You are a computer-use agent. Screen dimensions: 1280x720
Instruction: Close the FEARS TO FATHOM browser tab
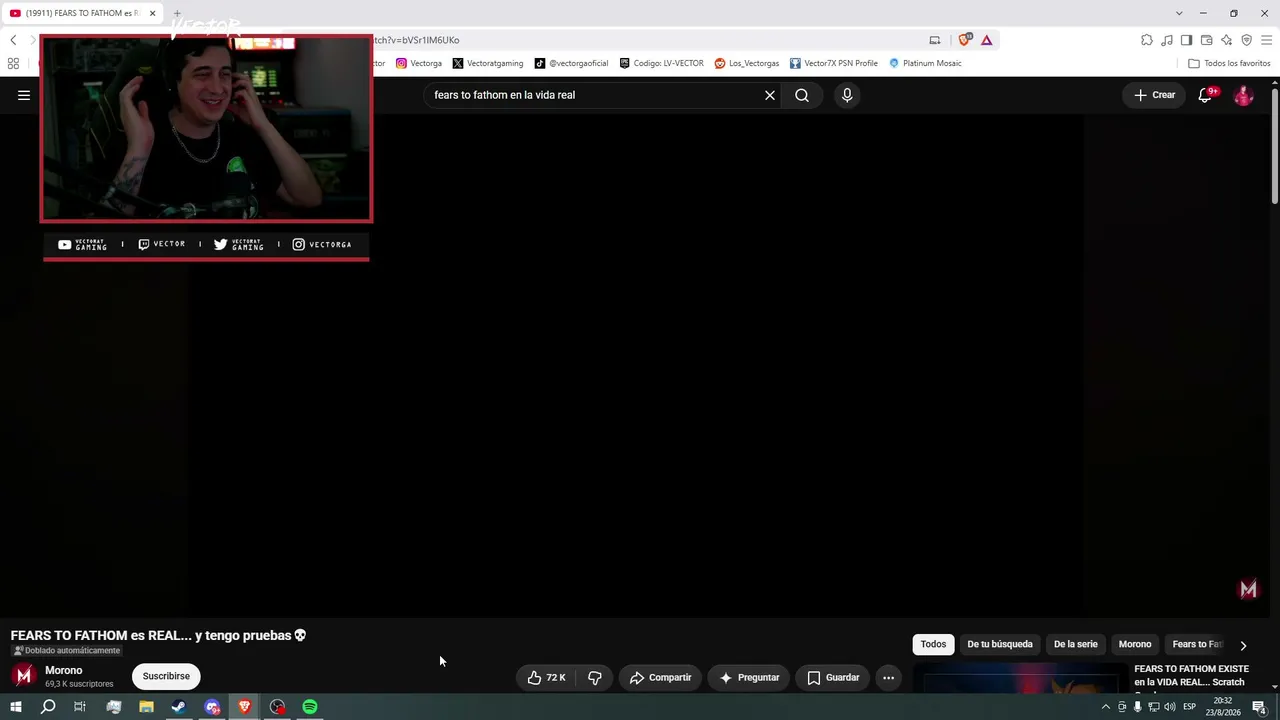(153, 13)
